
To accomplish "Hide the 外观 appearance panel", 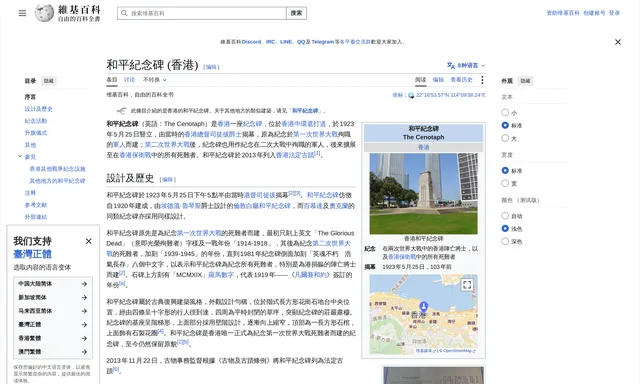I will pos(526,81).
